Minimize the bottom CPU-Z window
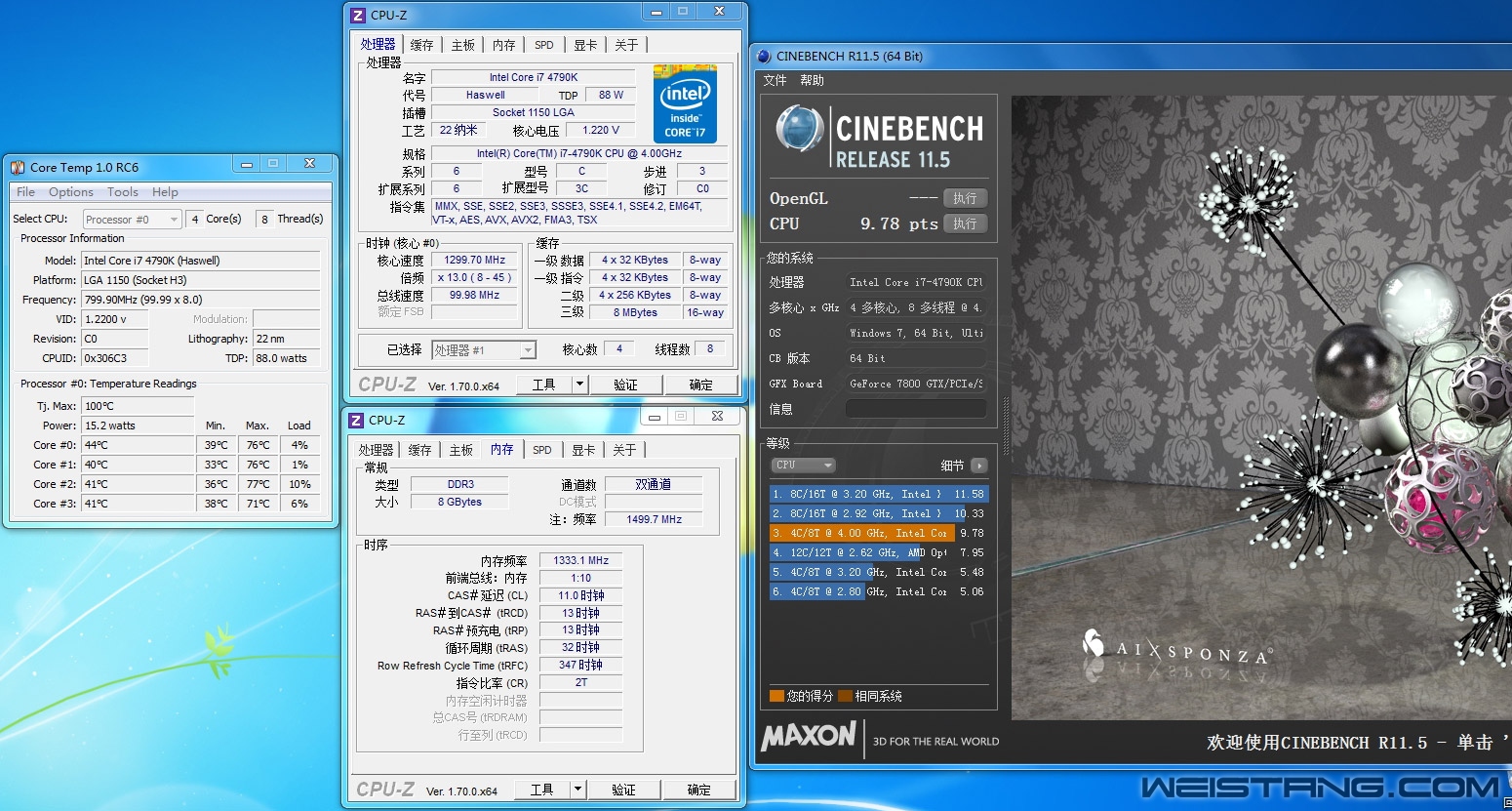This screenshot has height=811, width=1512. point(655,417)
